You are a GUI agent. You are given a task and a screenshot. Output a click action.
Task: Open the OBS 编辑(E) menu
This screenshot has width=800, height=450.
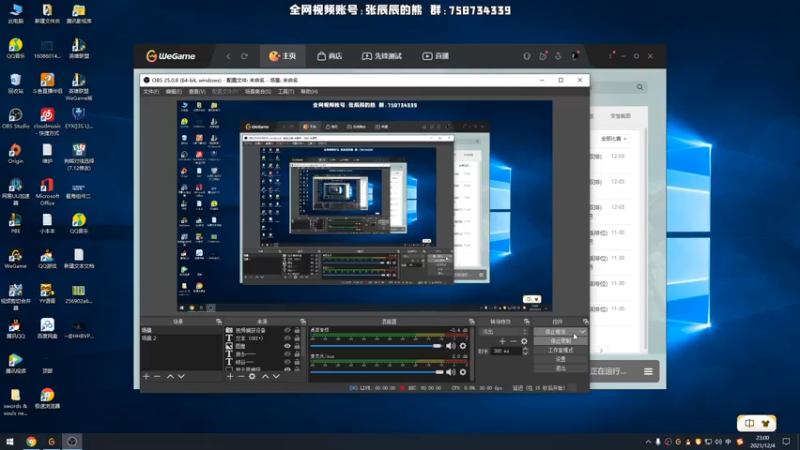pyautogui.click(x=173, y=92)
